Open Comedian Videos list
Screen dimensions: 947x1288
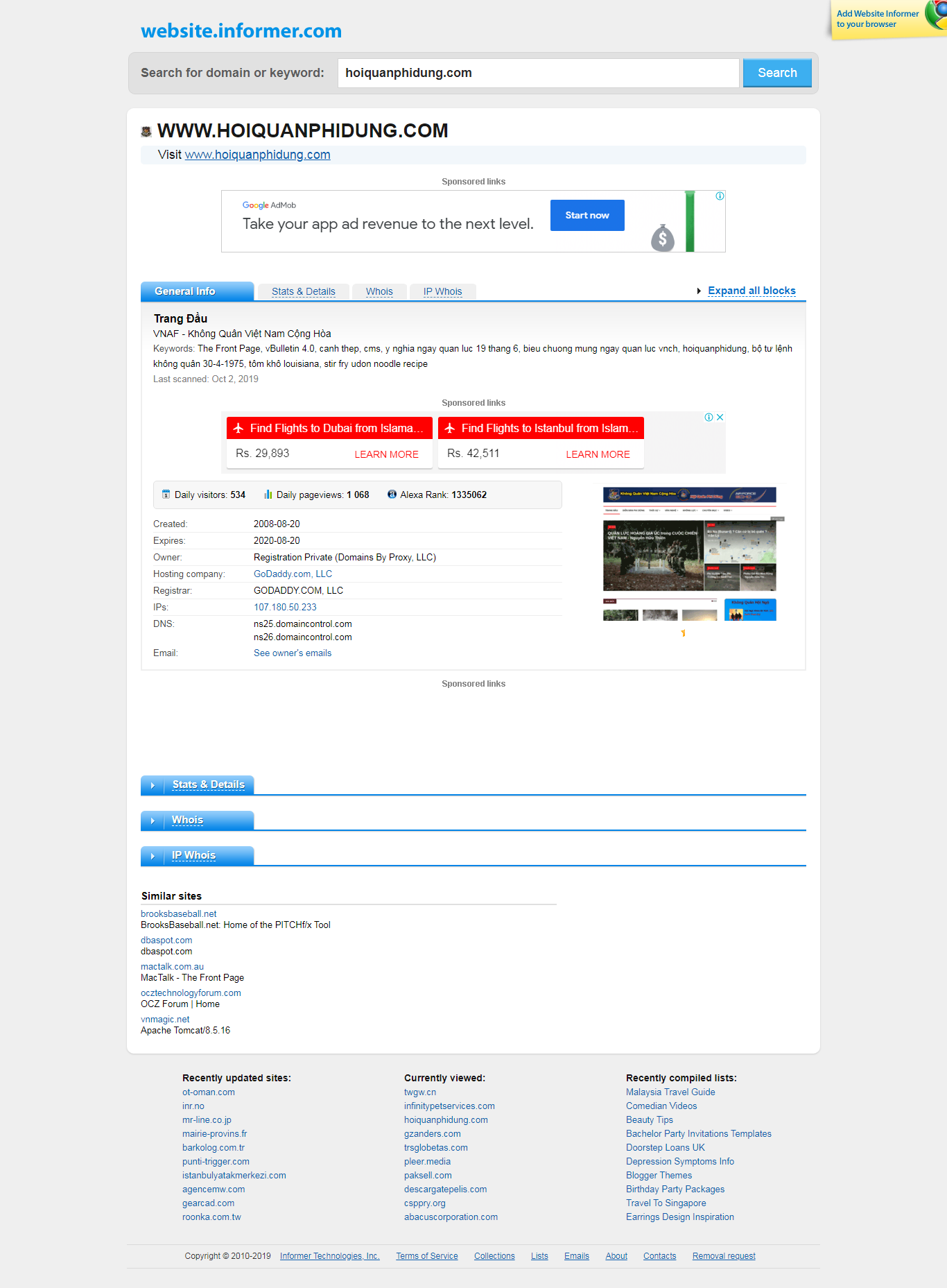coord(661,1106)
